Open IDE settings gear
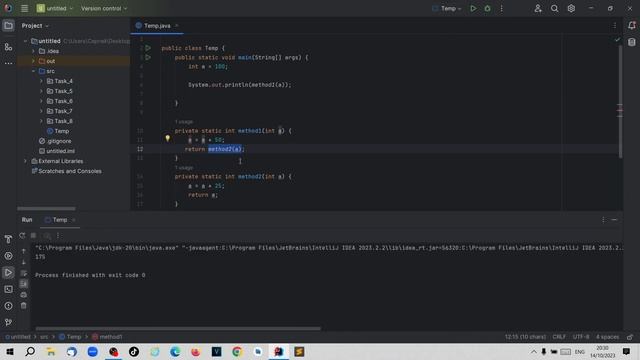 click(x=571, y=8)
